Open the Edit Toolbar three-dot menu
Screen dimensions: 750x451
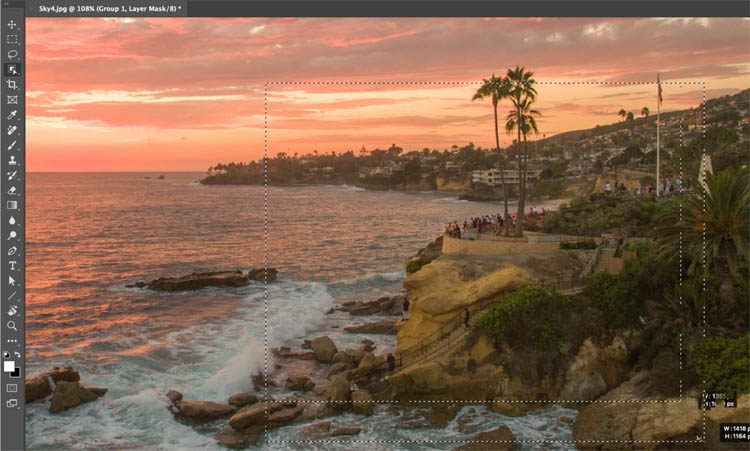(x=12, y=341)
